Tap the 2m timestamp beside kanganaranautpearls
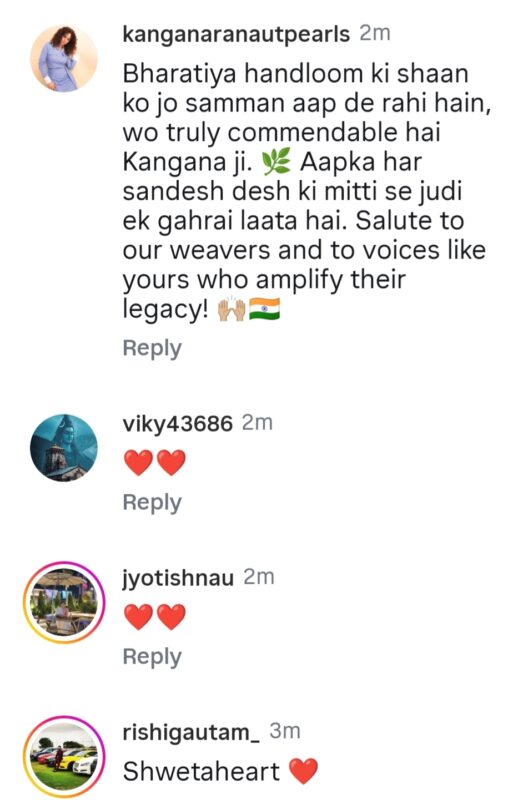Image resolution: width=513 pixels, height=800 pixels. [x=375, y=34]
